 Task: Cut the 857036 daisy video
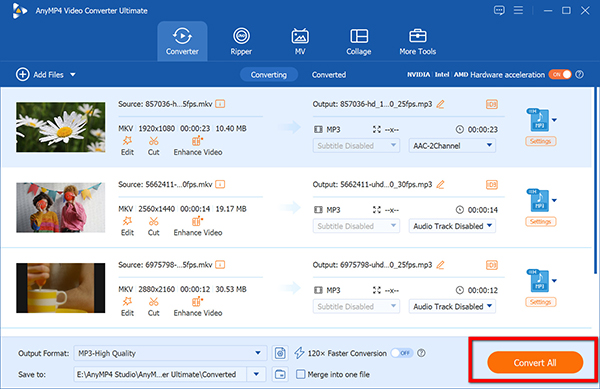point(153,146)
